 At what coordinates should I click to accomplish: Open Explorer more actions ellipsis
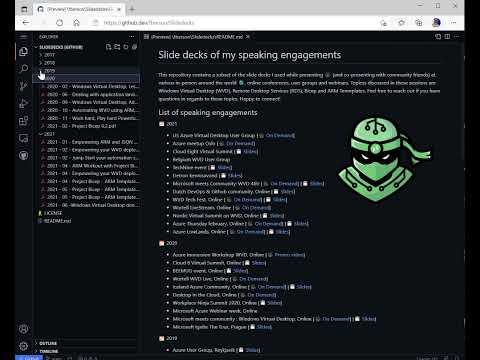pyautogui.click(x=132, y=37)
